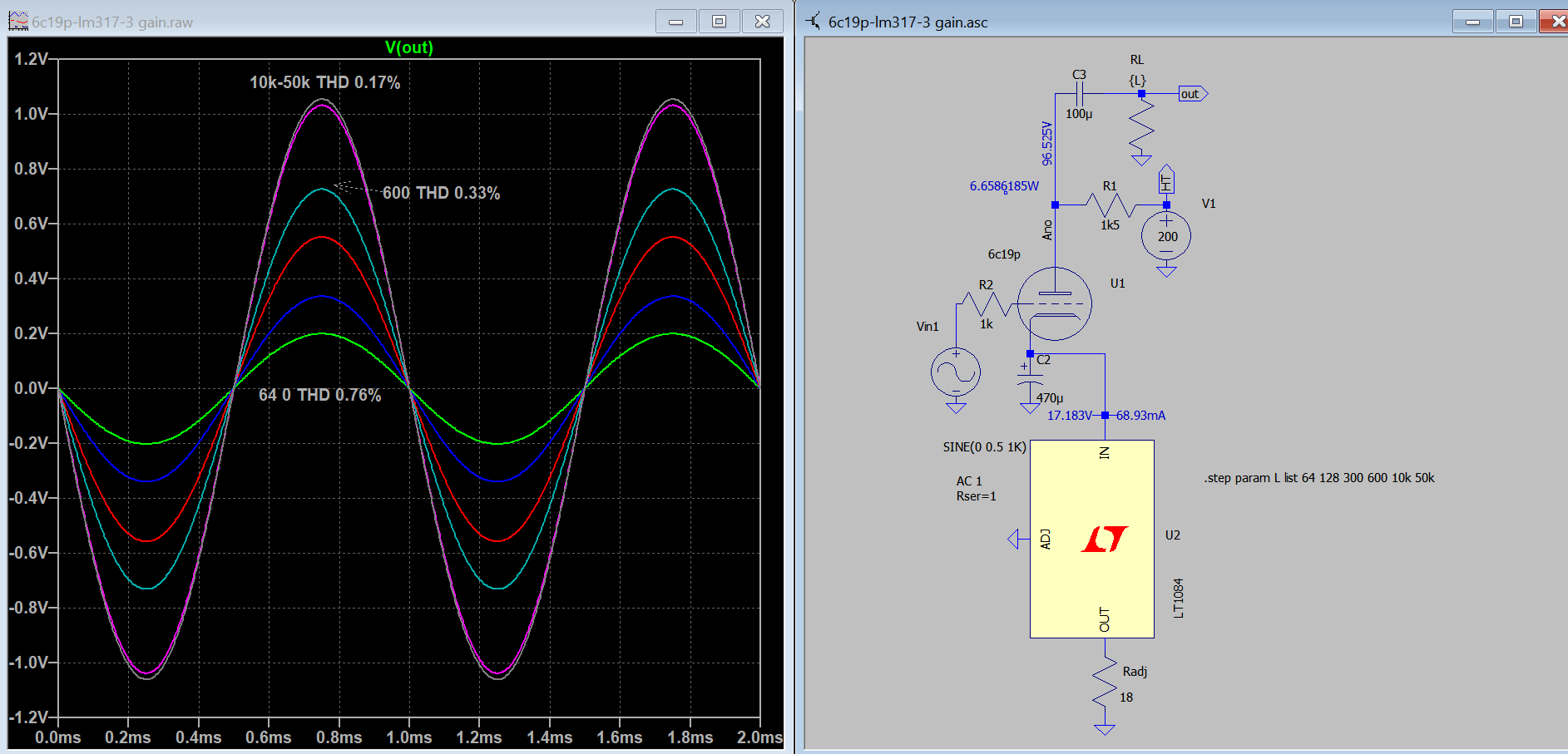The width and height of the screenshot is (1568, 754).
Task: Click the 68.93mA current label
Action: (1140, 416)
